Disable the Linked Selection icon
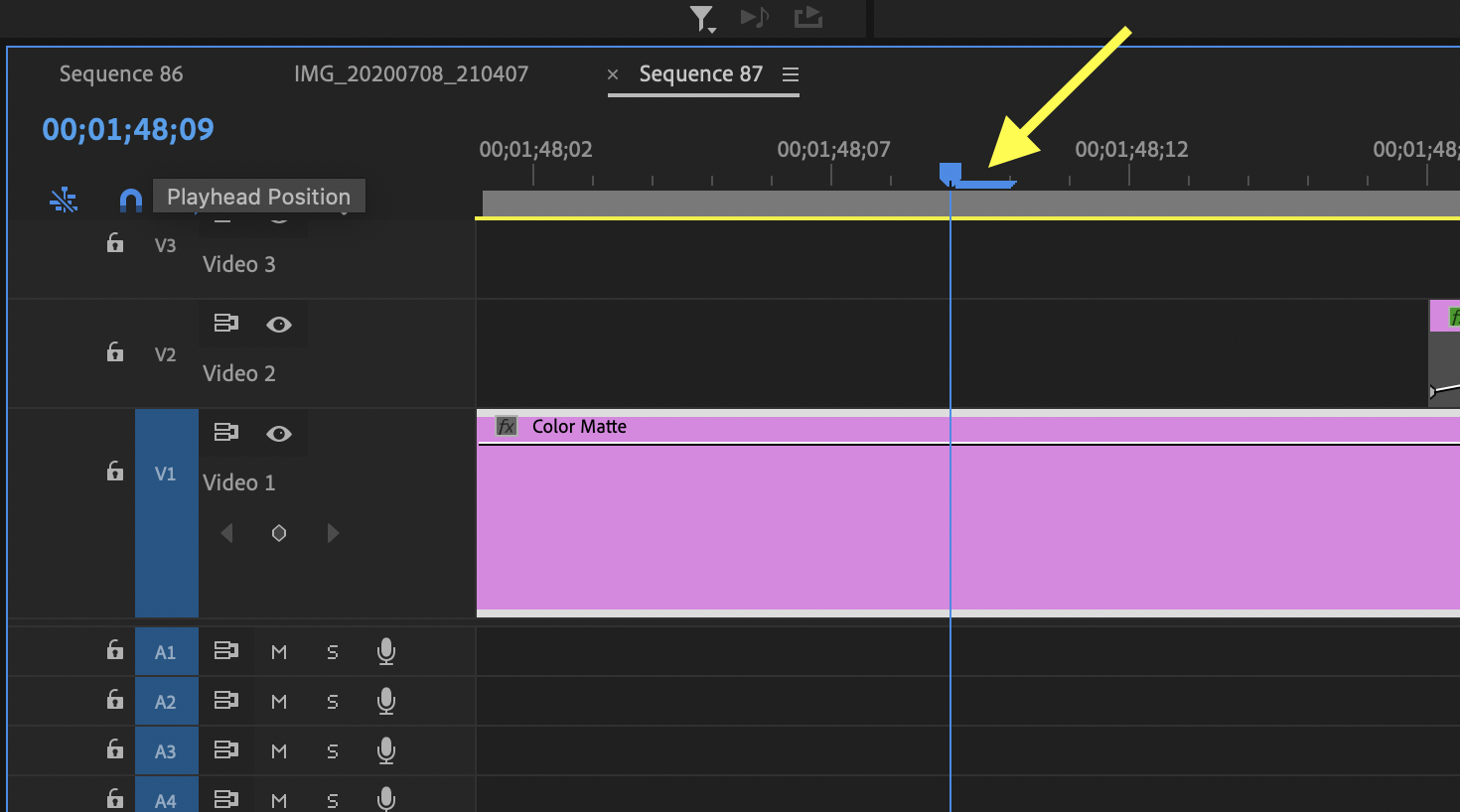The width and height of the screenshot is (1460, 812). click(64, 200)
